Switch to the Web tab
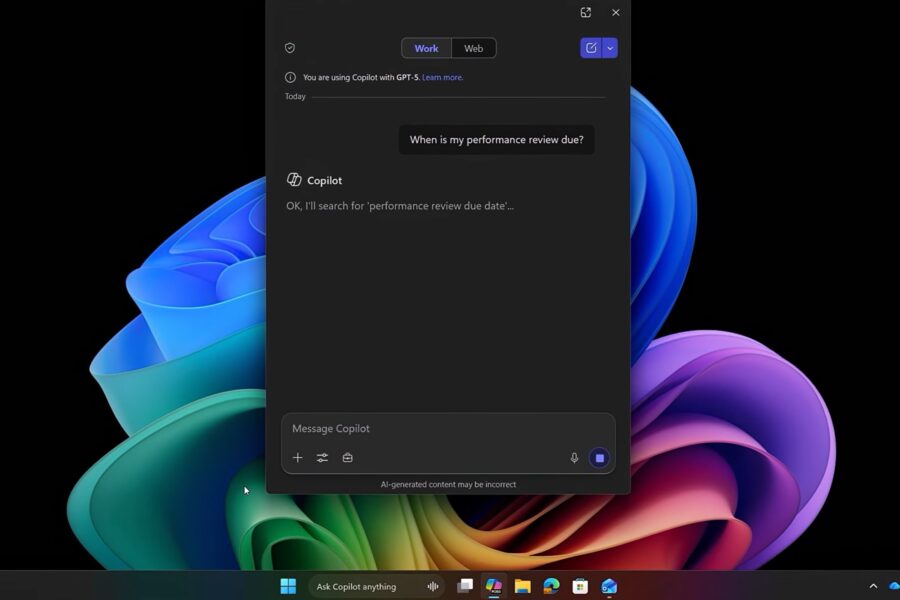The height and width of the screenshot is (600, 900). [473, 48]
